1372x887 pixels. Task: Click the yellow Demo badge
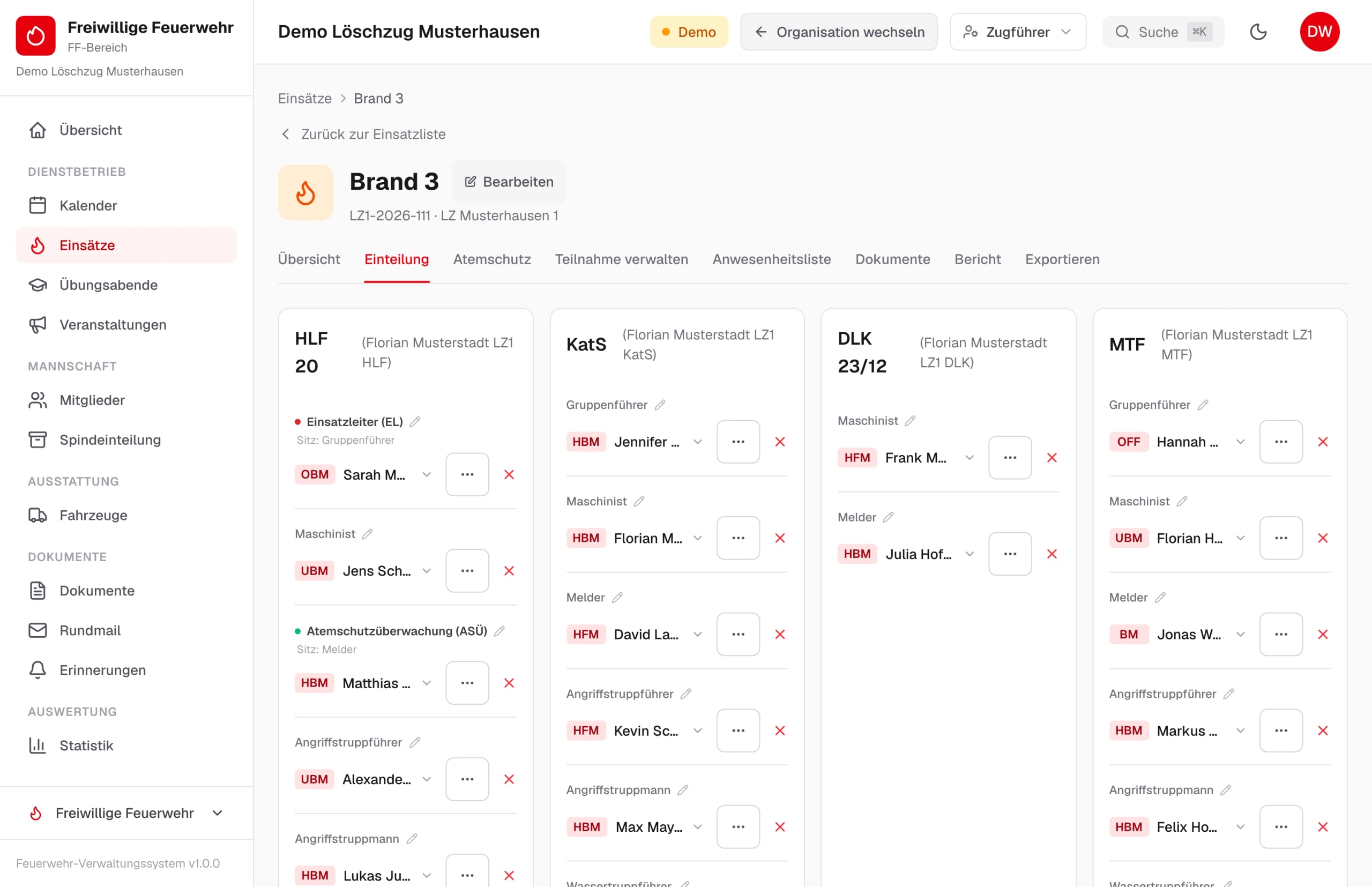(689, 32)
